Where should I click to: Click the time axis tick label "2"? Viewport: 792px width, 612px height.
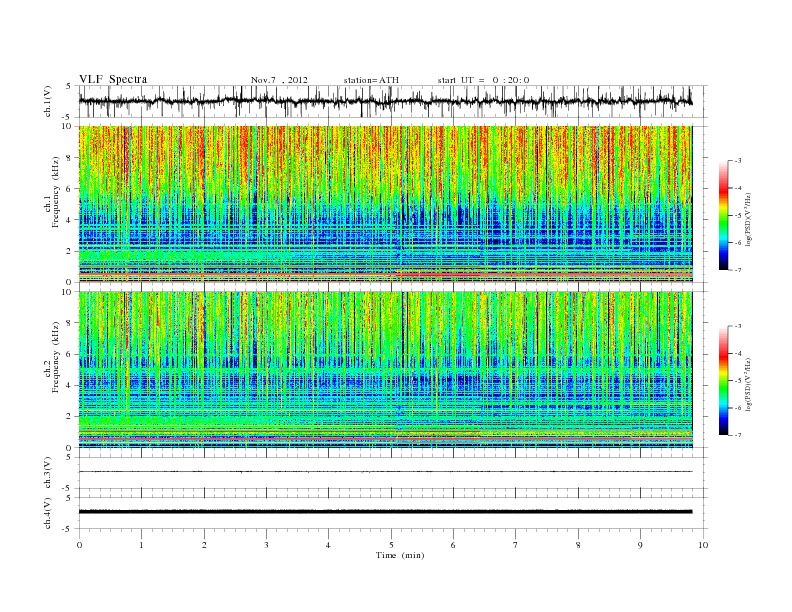204,545
